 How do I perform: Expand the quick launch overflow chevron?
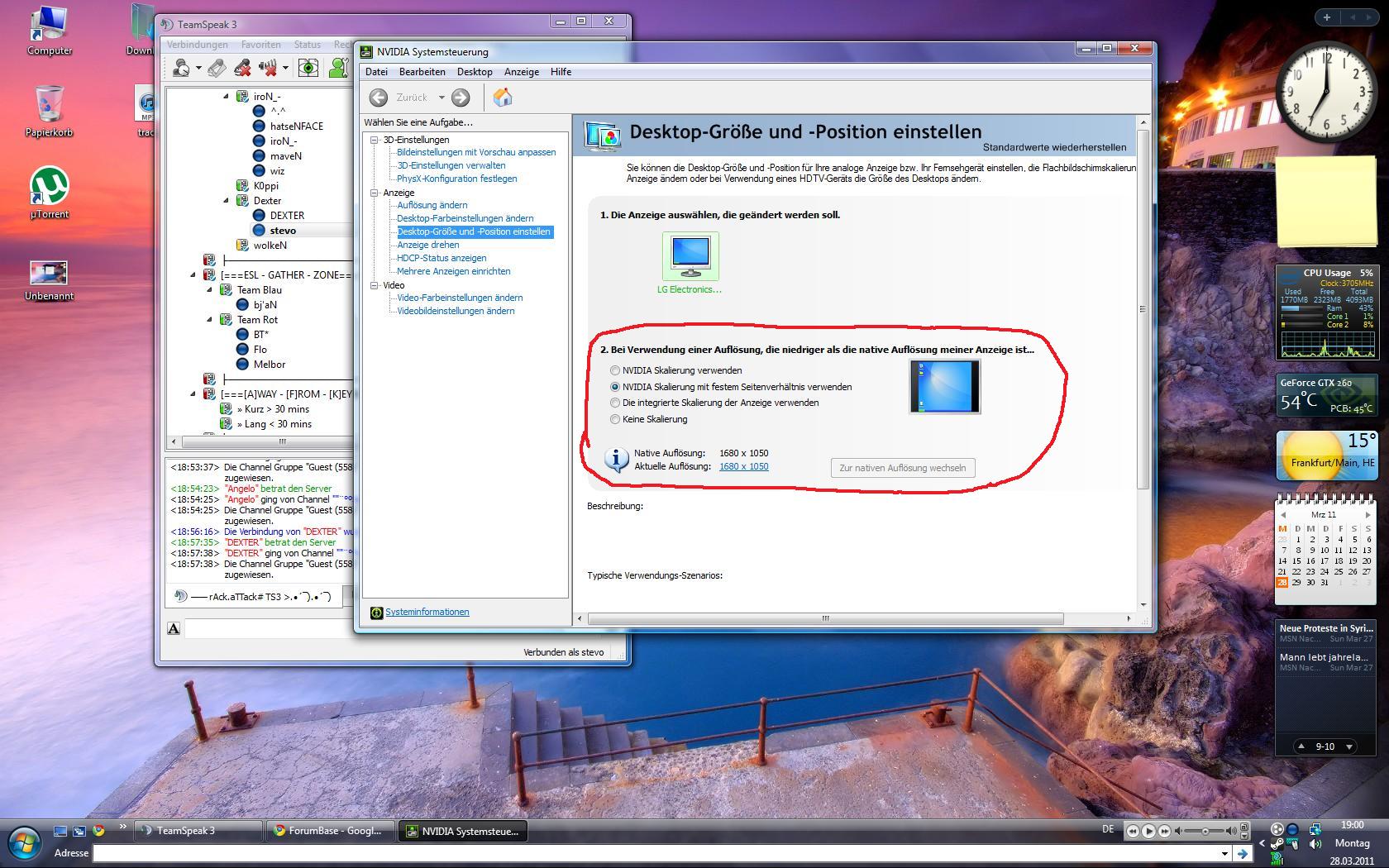122,827
